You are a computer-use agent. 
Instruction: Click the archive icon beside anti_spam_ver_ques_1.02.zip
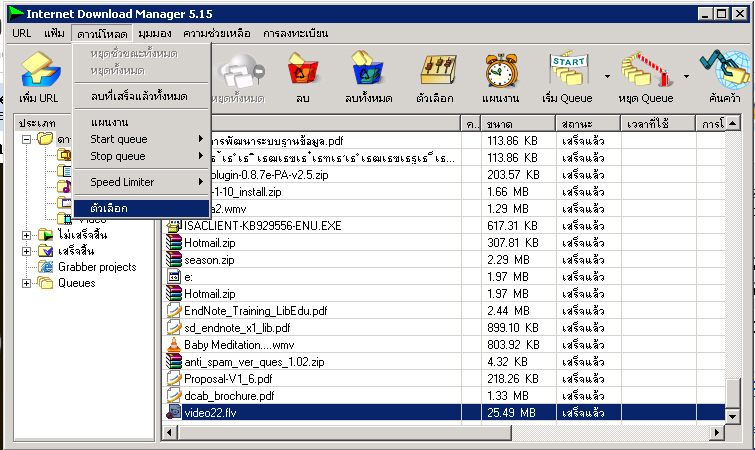point(173,361)
